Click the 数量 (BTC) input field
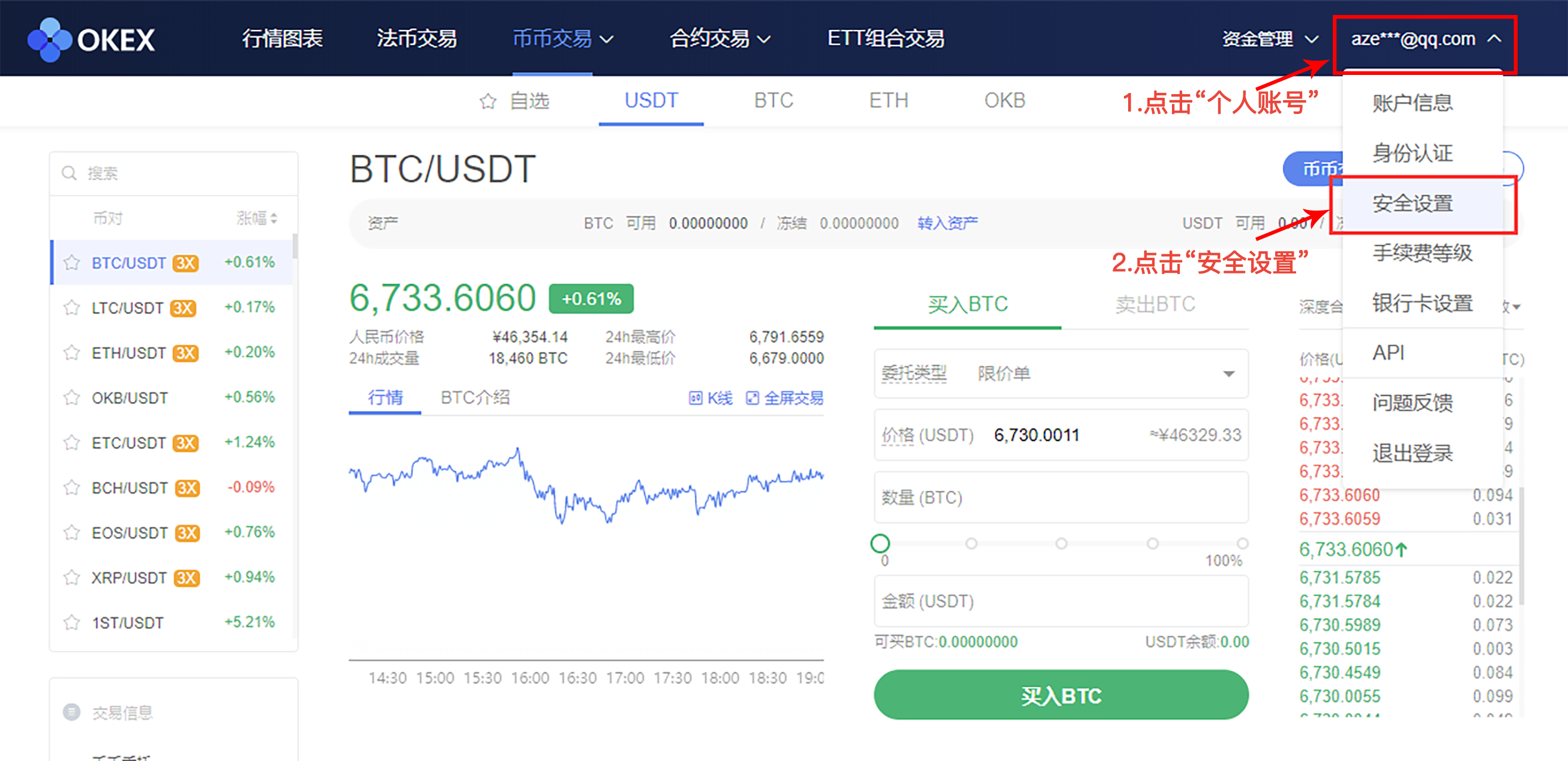Viewport: 1568px width, 761px height. coord(1061,498)
